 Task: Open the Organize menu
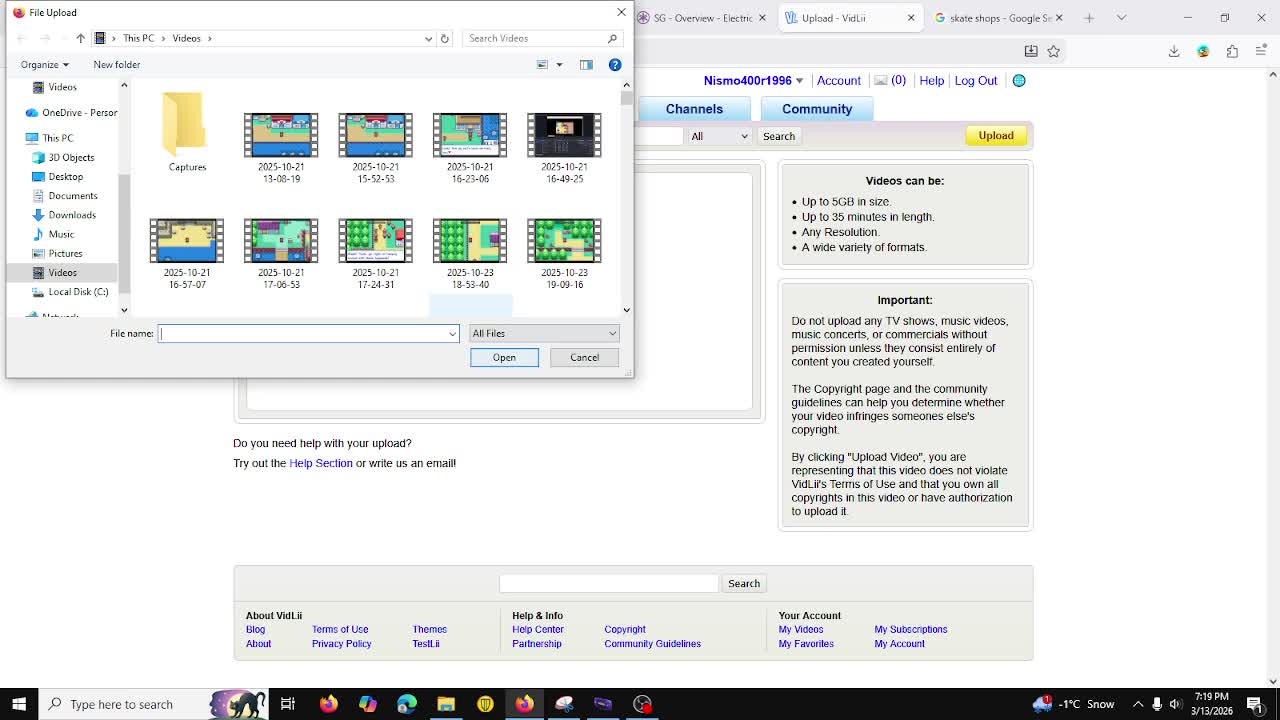[x=44, y=64]
